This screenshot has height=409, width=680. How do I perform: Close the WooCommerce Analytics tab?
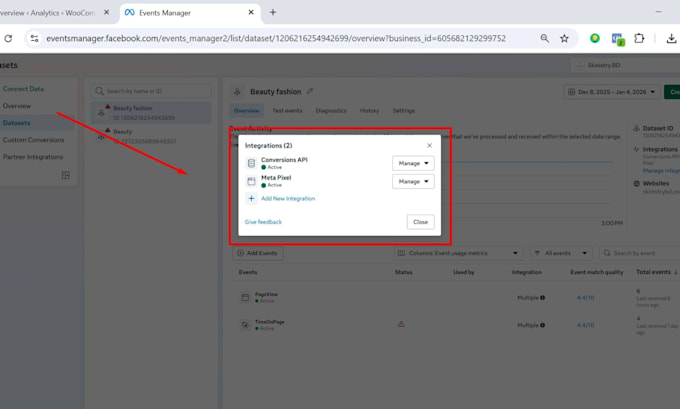[106, 13]
